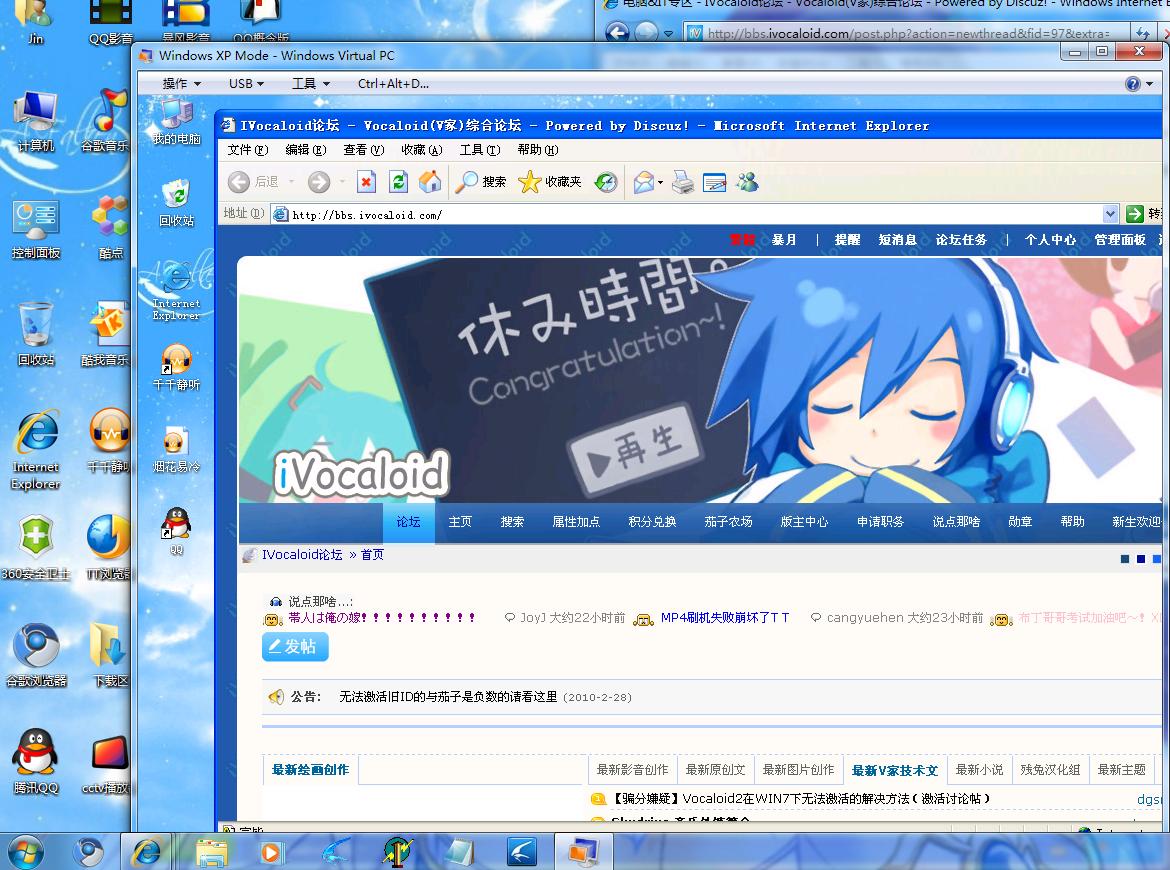Go to the IE Home page icon
The width and height of the screenshot is (1170, 870).
tap(430, 181)
